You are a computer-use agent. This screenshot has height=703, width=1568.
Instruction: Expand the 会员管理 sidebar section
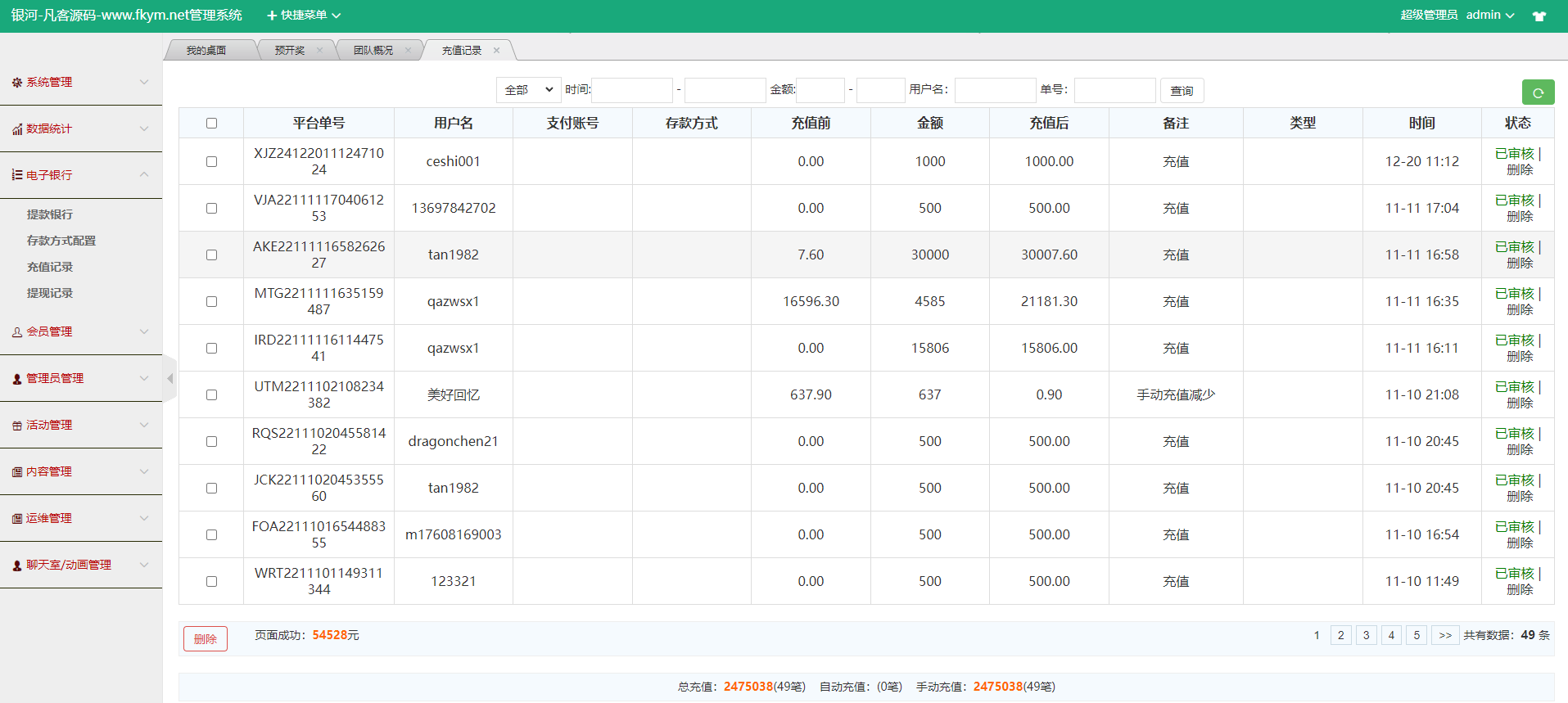coord(80,332)
